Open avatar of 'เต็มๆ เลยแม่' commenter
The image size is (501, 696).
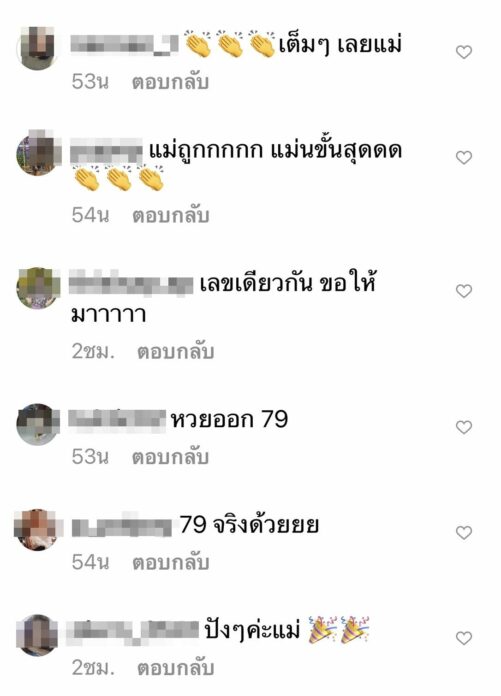pos(38,47)
